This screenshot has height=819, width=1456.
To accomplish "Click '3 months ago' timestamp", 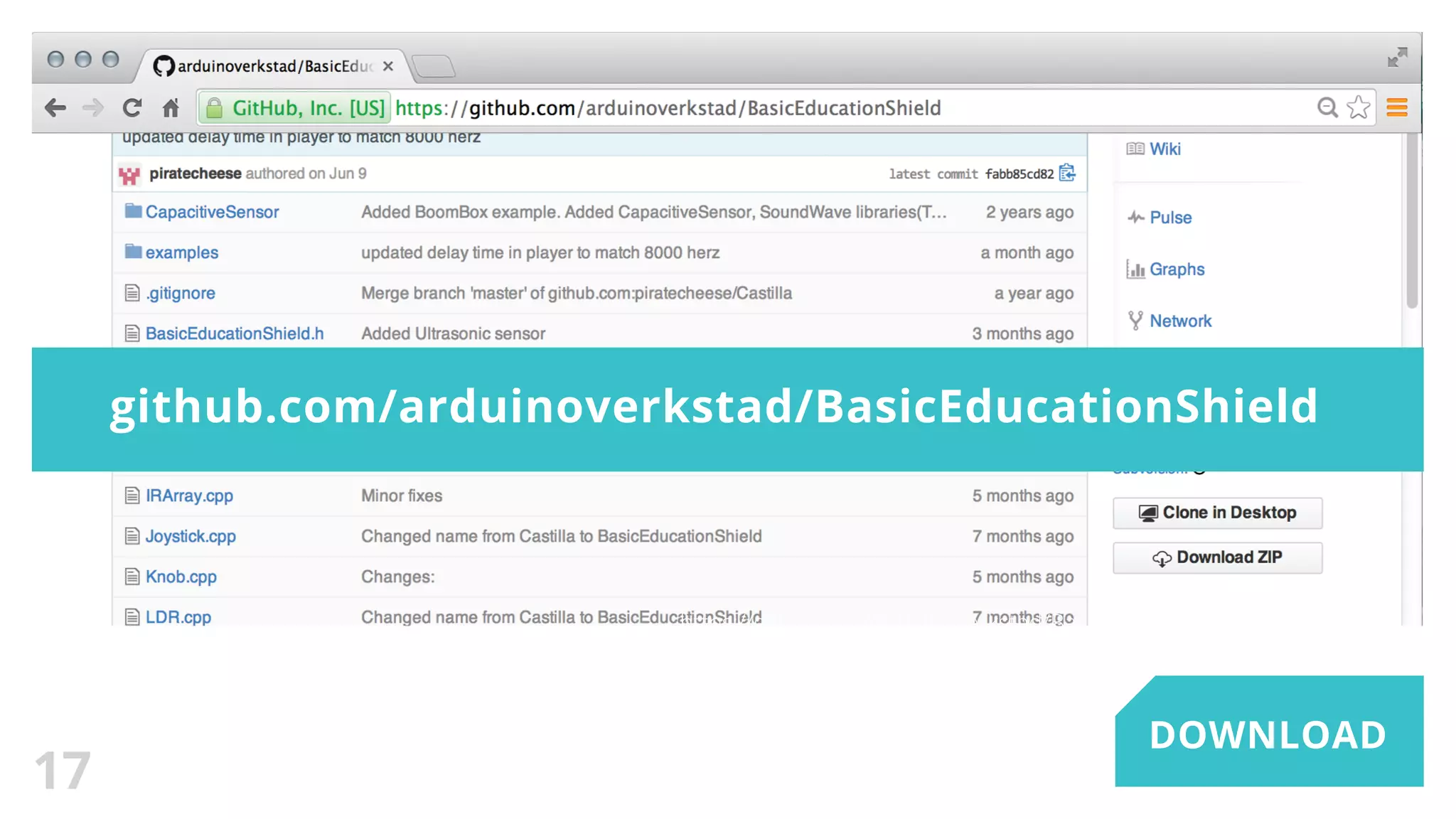I will point(1023,333).
